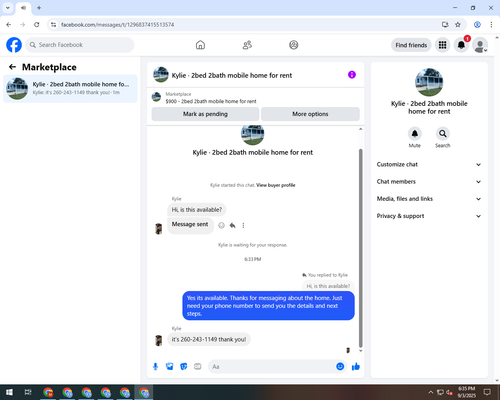Click the browser Back arrow
Screen dimensions: 500x400
point(9,25)
